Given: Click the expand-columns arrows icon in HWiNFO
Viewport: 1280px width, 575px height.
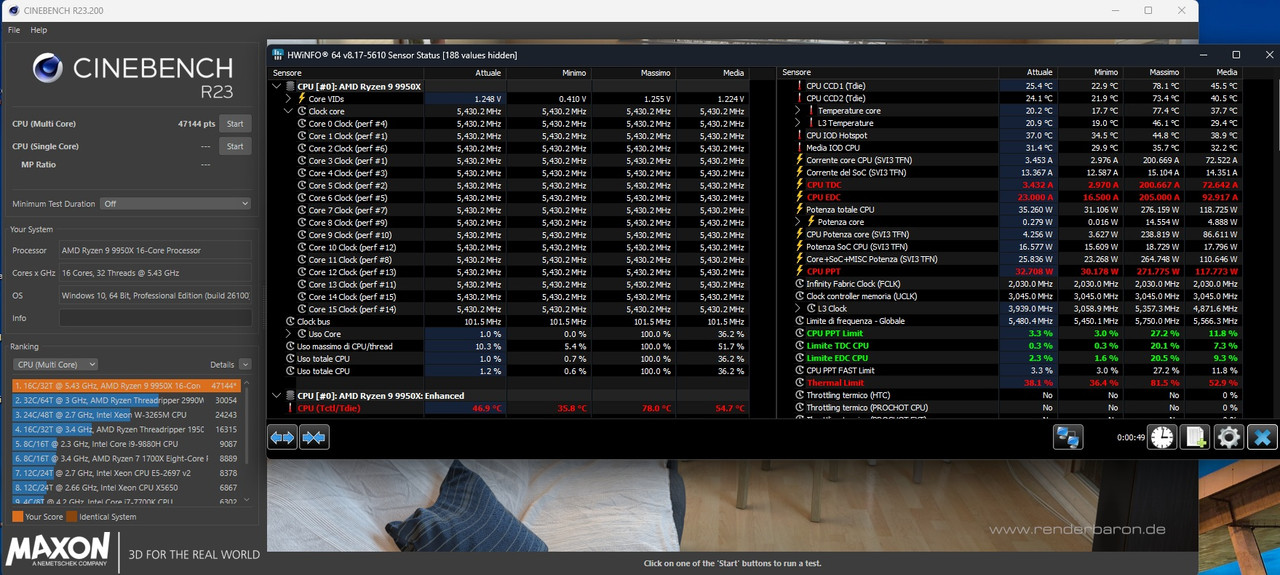Looking at the screenshot, I should click(x=282, y=437).
